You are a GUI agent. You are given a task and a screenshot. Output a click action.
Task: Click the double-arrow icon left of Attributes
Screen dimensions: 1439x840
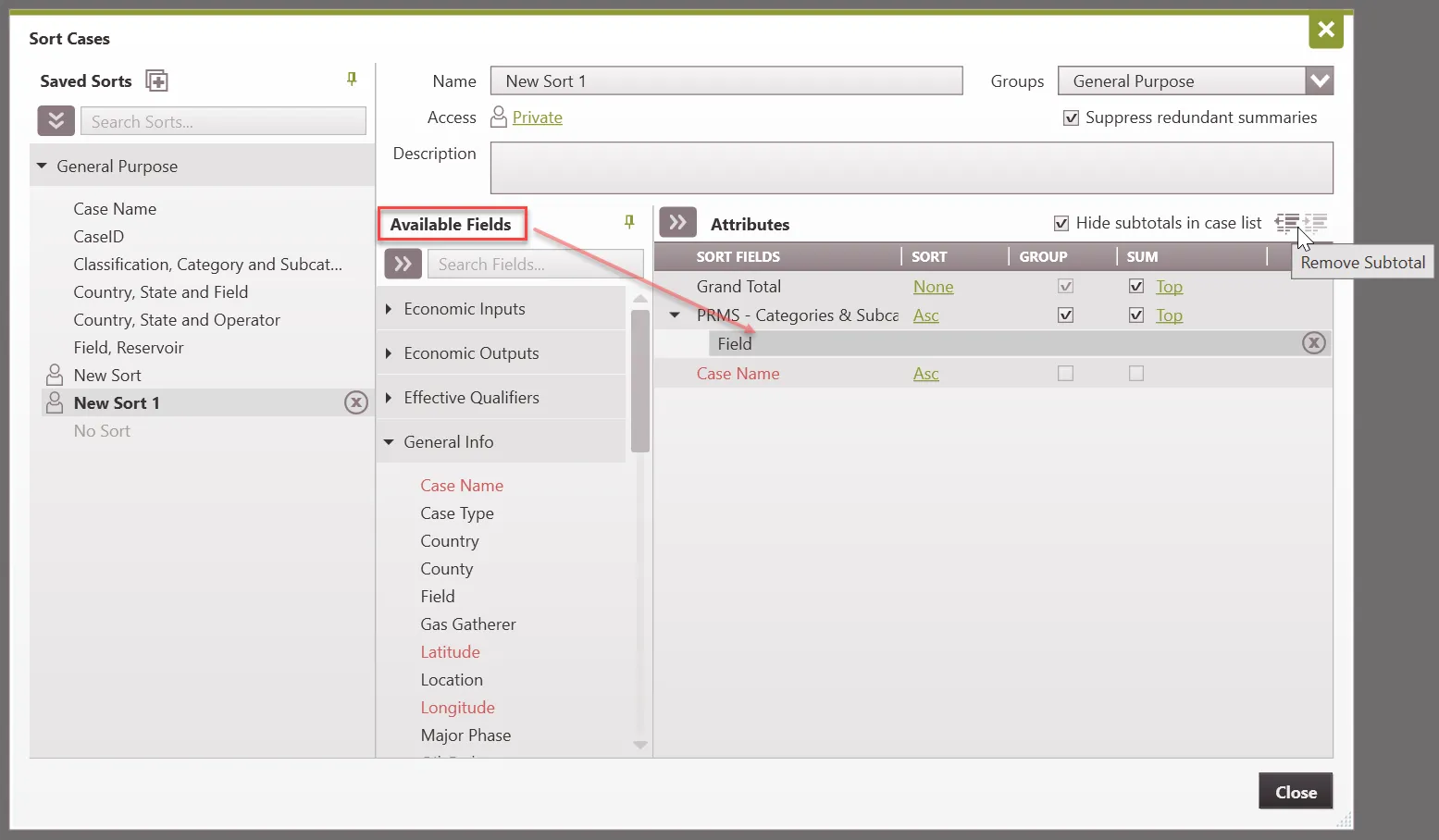pos(677,223)
